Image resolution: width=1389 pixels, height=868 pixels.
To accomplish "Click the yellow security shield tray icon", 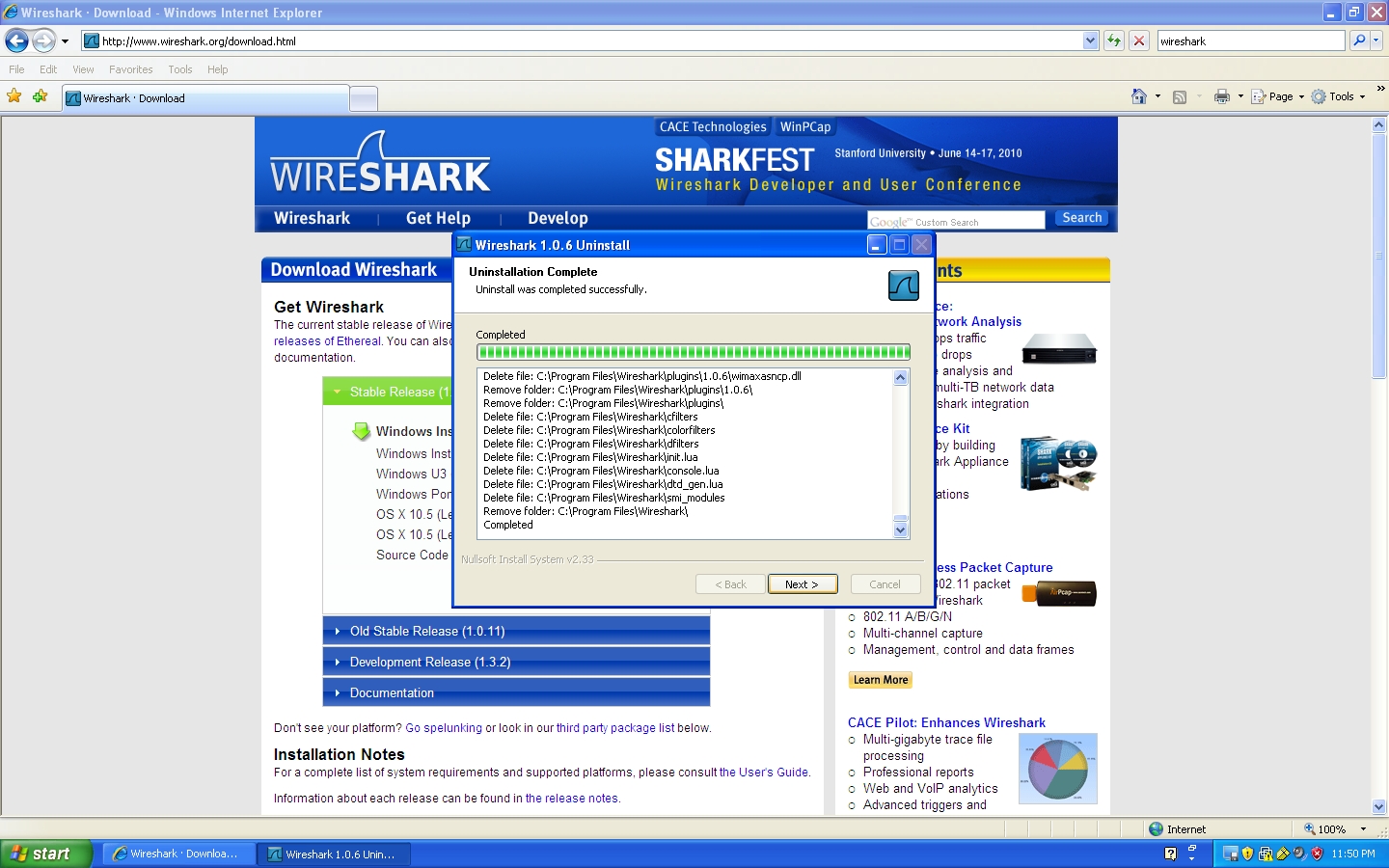I will [1247, 854].
